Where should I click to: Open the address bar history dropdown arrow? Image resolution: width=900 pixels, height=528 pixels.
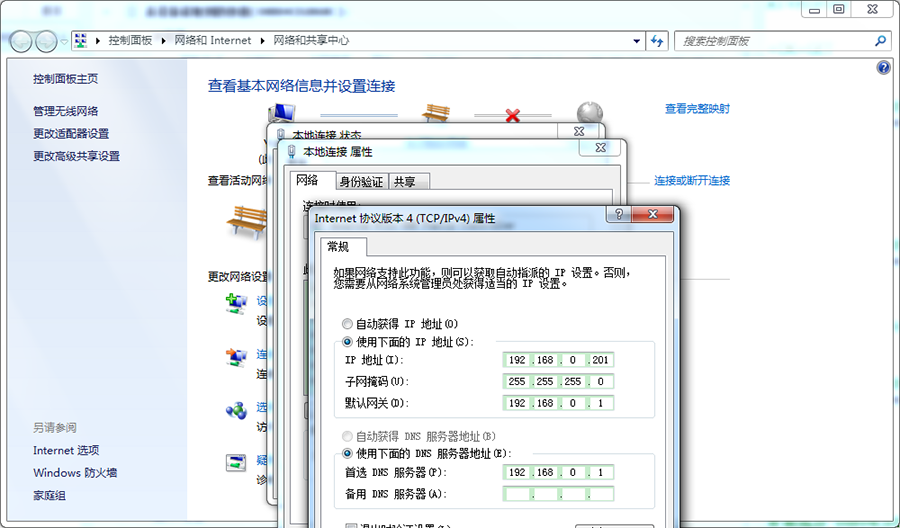(637, 41)
